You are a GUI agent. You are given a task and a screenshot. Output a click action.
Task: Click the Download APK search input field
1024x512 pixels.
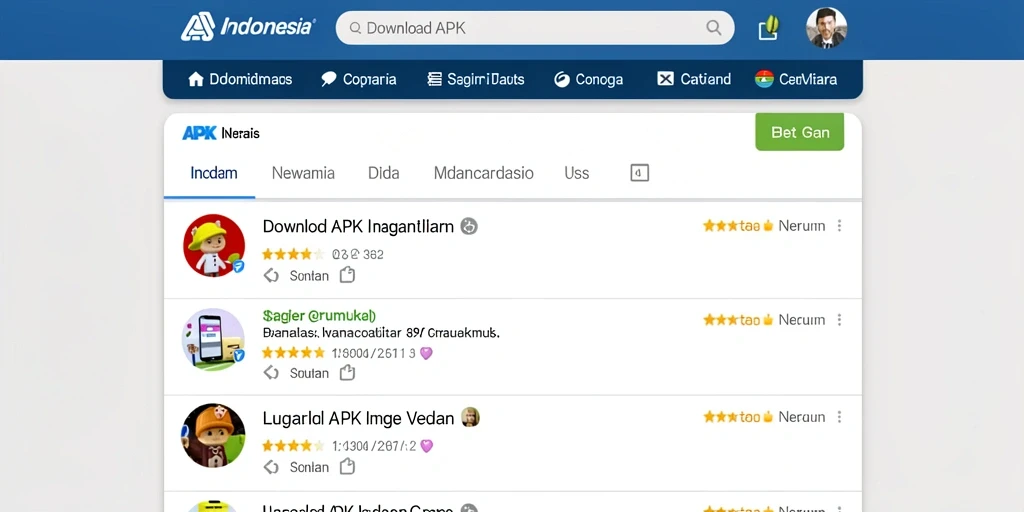[x=535, y=28]
